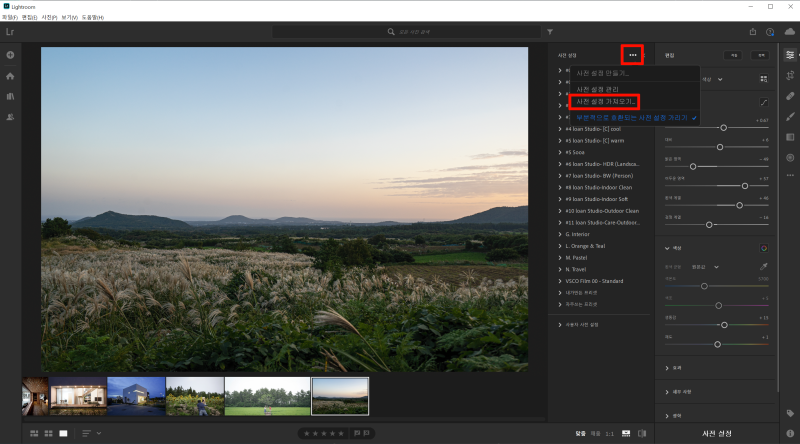Set zoom to 1:1
The width and height of the screenshot is (800, 444).
(610, 433)
